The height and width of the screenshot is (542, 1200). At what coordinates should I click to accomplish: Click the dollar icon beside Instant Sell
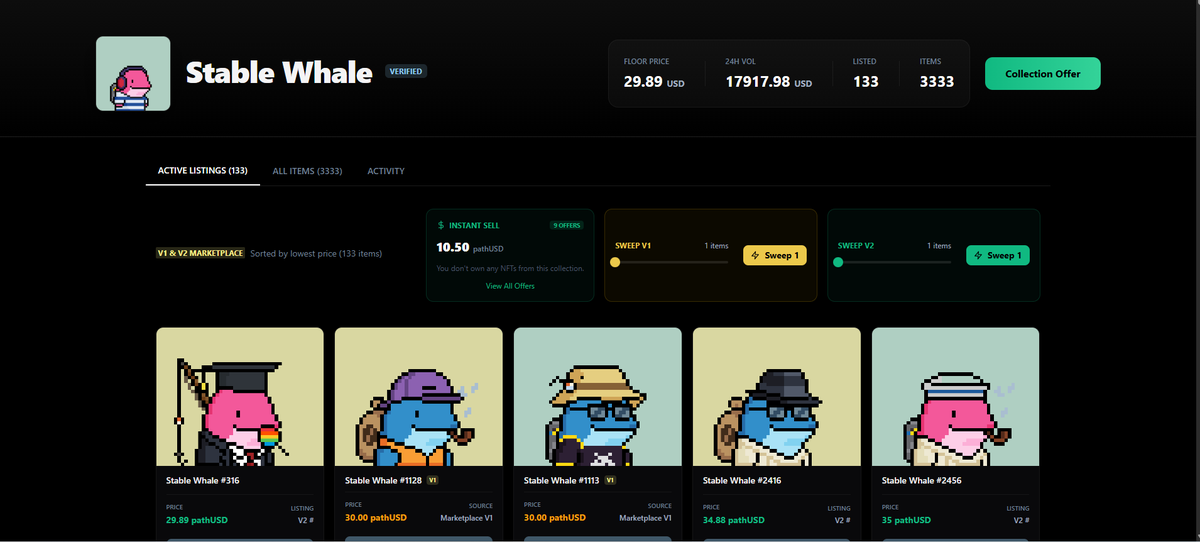point(441,226)
